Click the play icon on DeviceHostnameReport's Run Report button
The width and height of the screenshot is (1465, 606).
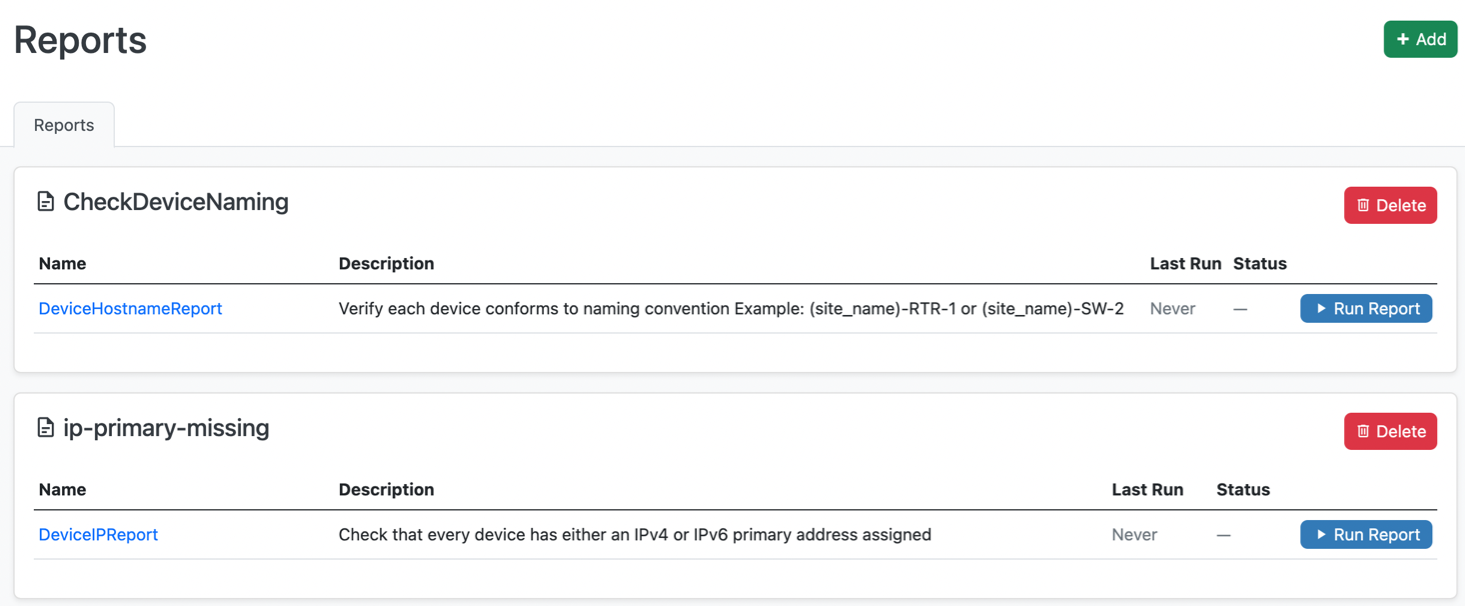1320,308
